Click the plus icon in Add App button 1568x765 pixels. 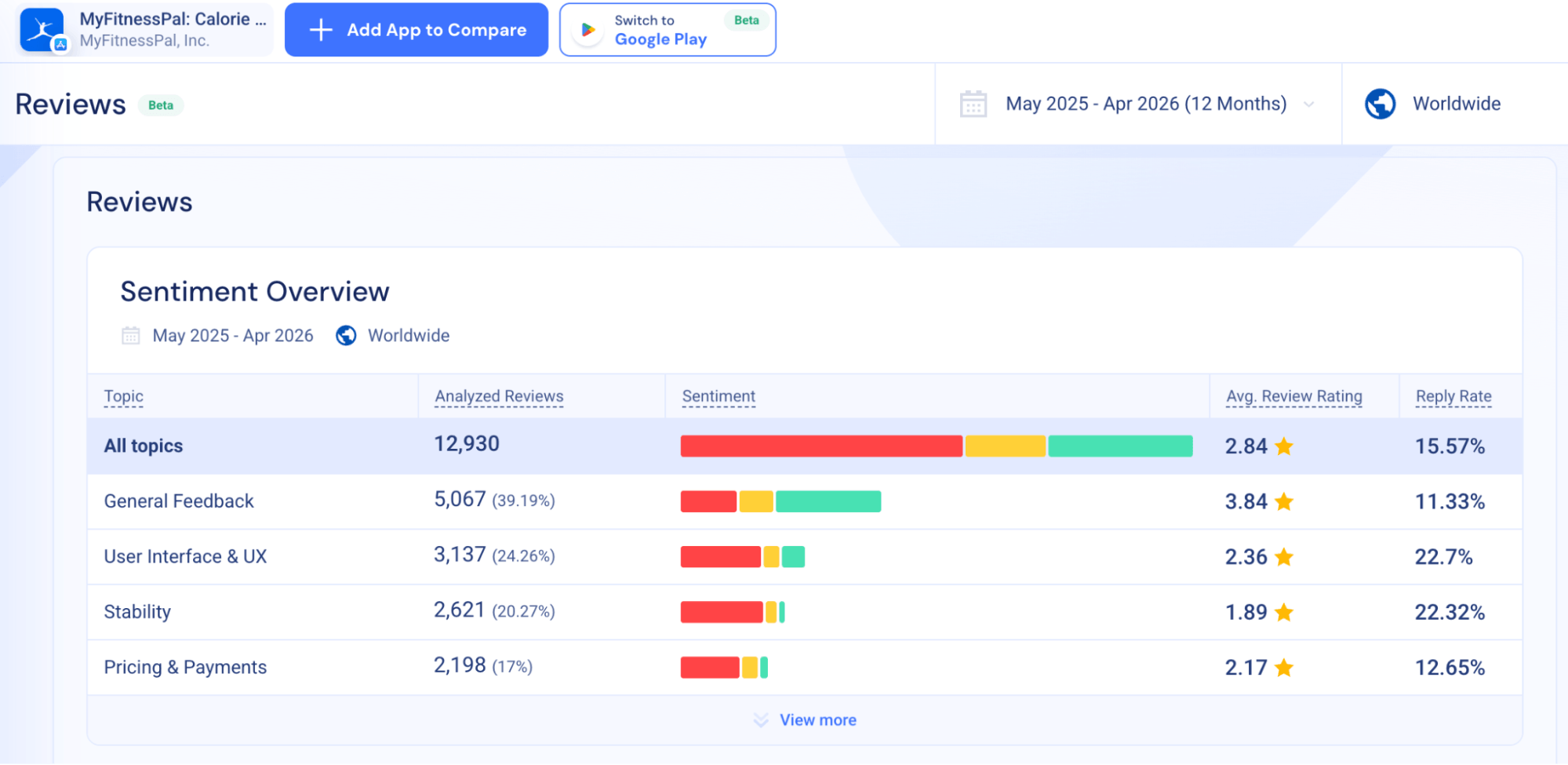(321, 30)
